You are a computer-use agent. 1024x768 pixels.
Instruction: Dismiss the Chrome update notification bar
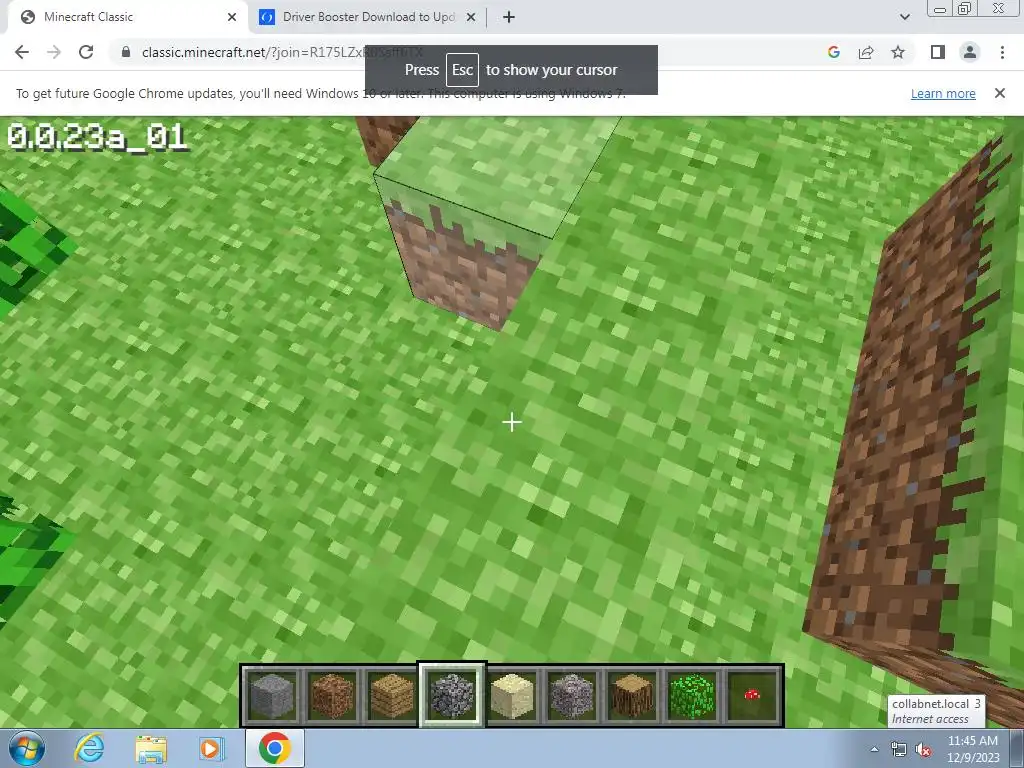click(999, 93)
